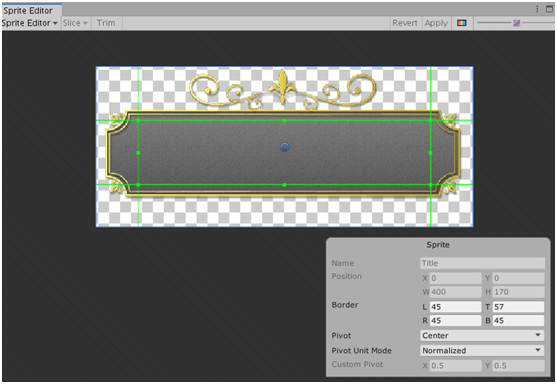
Task: Grab the top-right border intersection handle
Action: (430, 121)
